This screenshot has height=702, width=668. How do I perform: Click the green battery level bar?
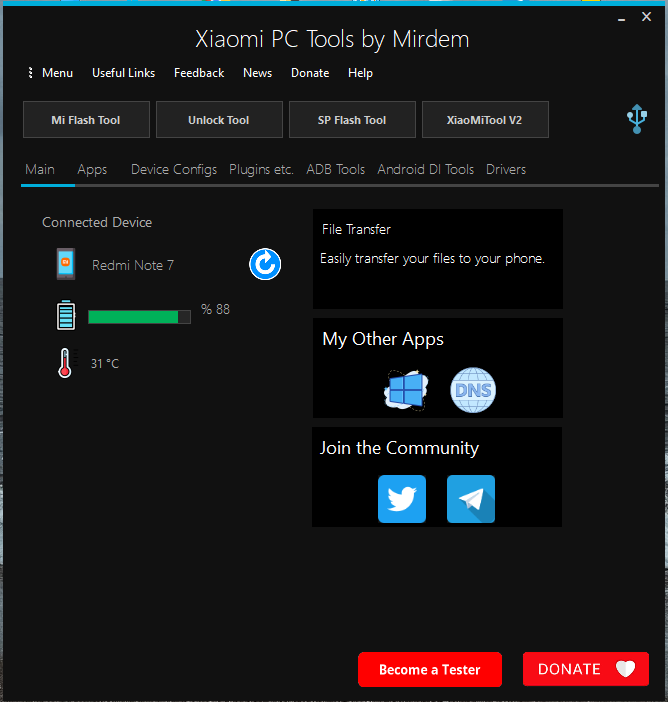click(x=140, y=317)
